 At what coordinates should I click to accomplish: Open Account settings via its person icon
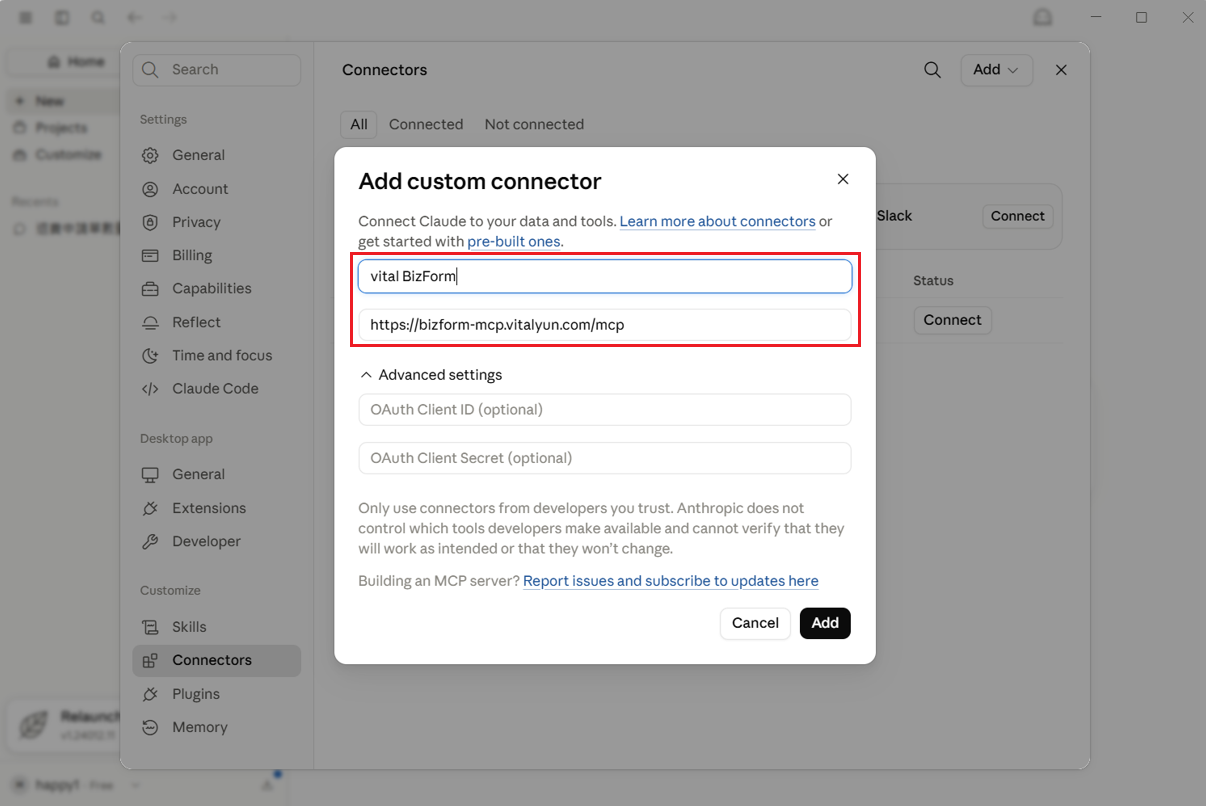(150, 189)
